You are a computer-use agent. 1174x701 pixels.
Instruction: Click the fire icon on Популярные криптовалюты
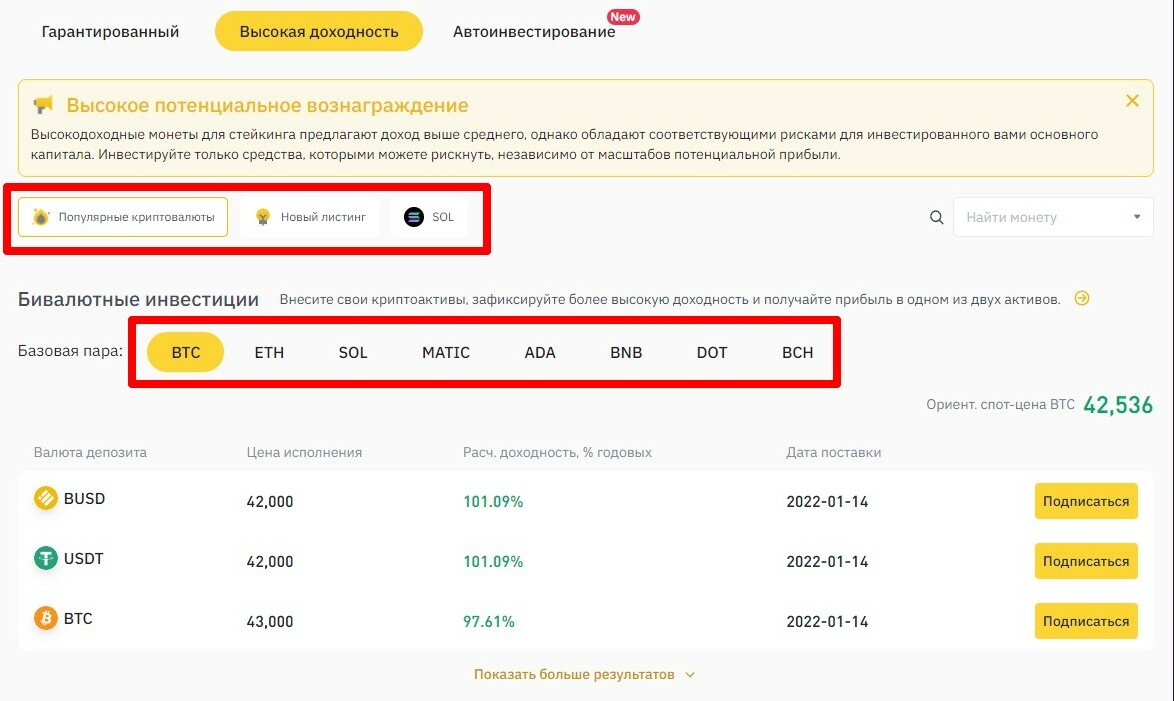coord(41,217)
